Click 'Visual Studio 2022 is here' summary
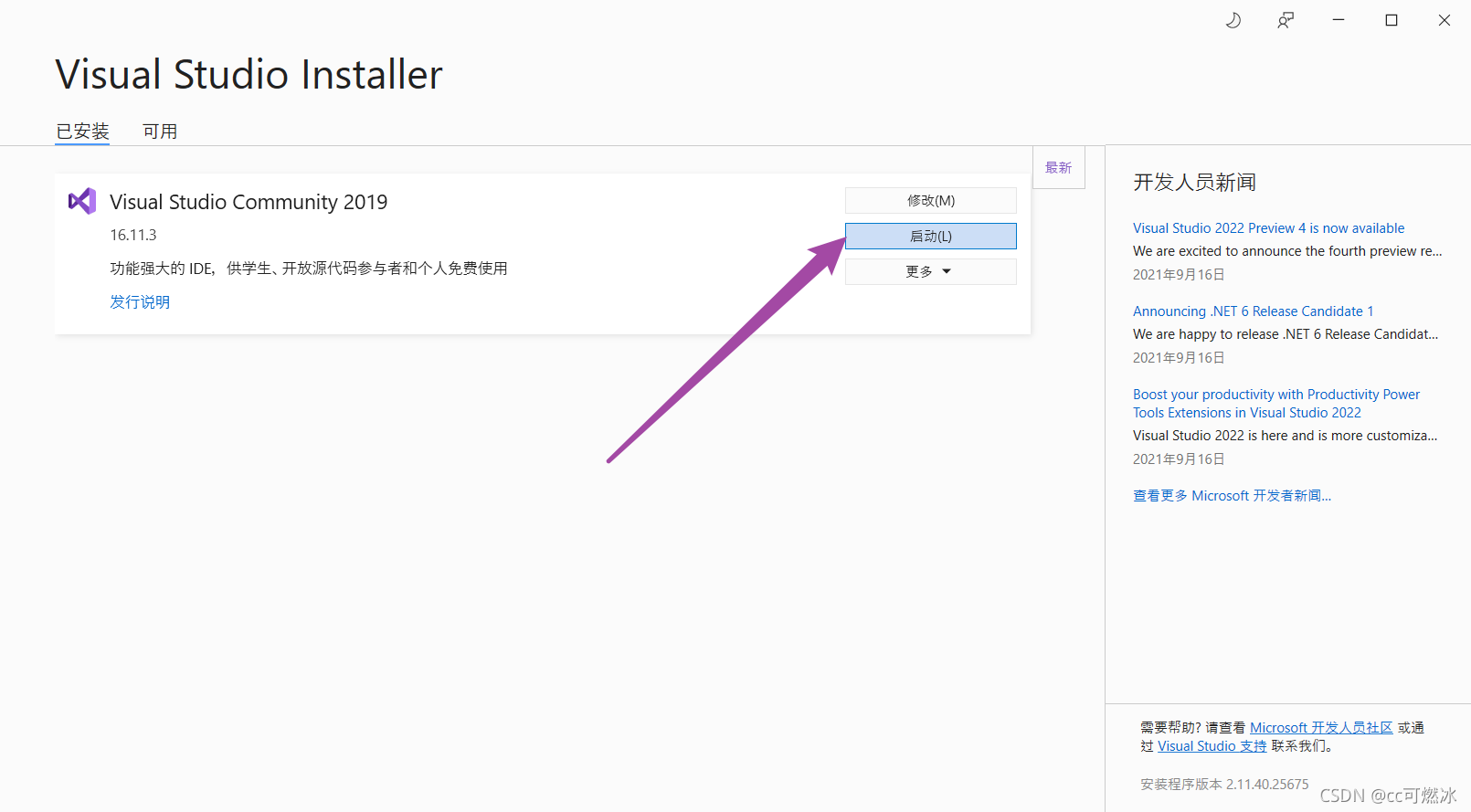This screenshot has height=812, width=1471. [1285, 436]
